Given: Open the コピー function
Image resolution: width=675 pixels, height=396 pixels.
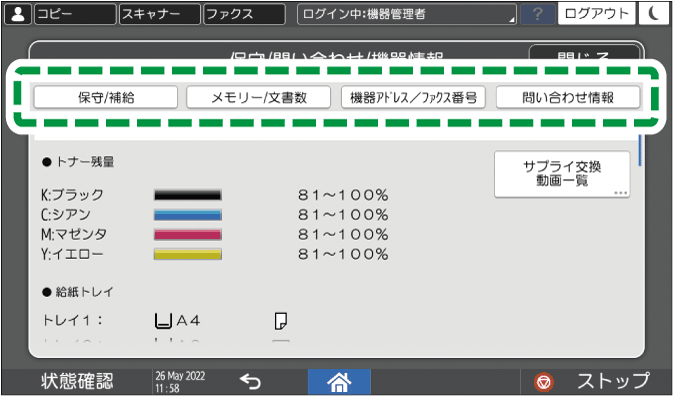Looking at the screenshot, I should point(75,14).
